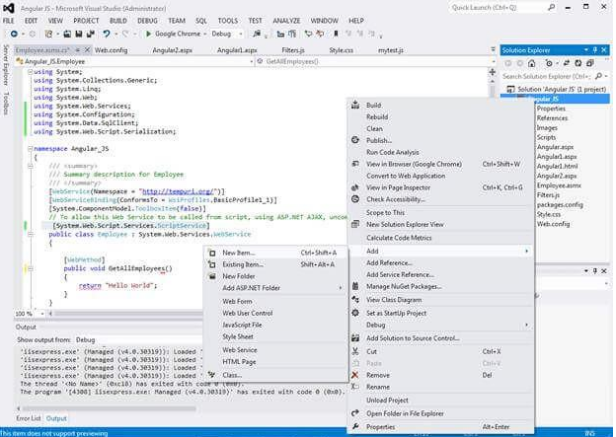Open the BUILD menu

click(x=118, y=21)
